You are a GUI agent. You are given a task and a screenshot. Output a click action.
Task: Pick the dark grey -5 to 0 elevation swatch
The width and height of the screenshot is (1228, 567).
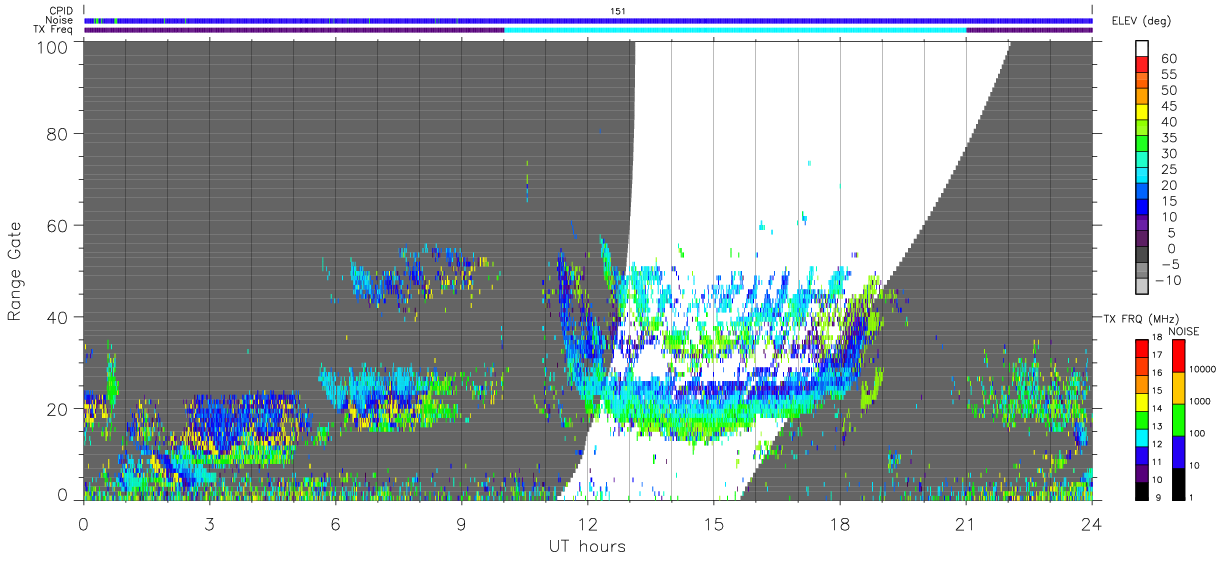point(1142,256)
